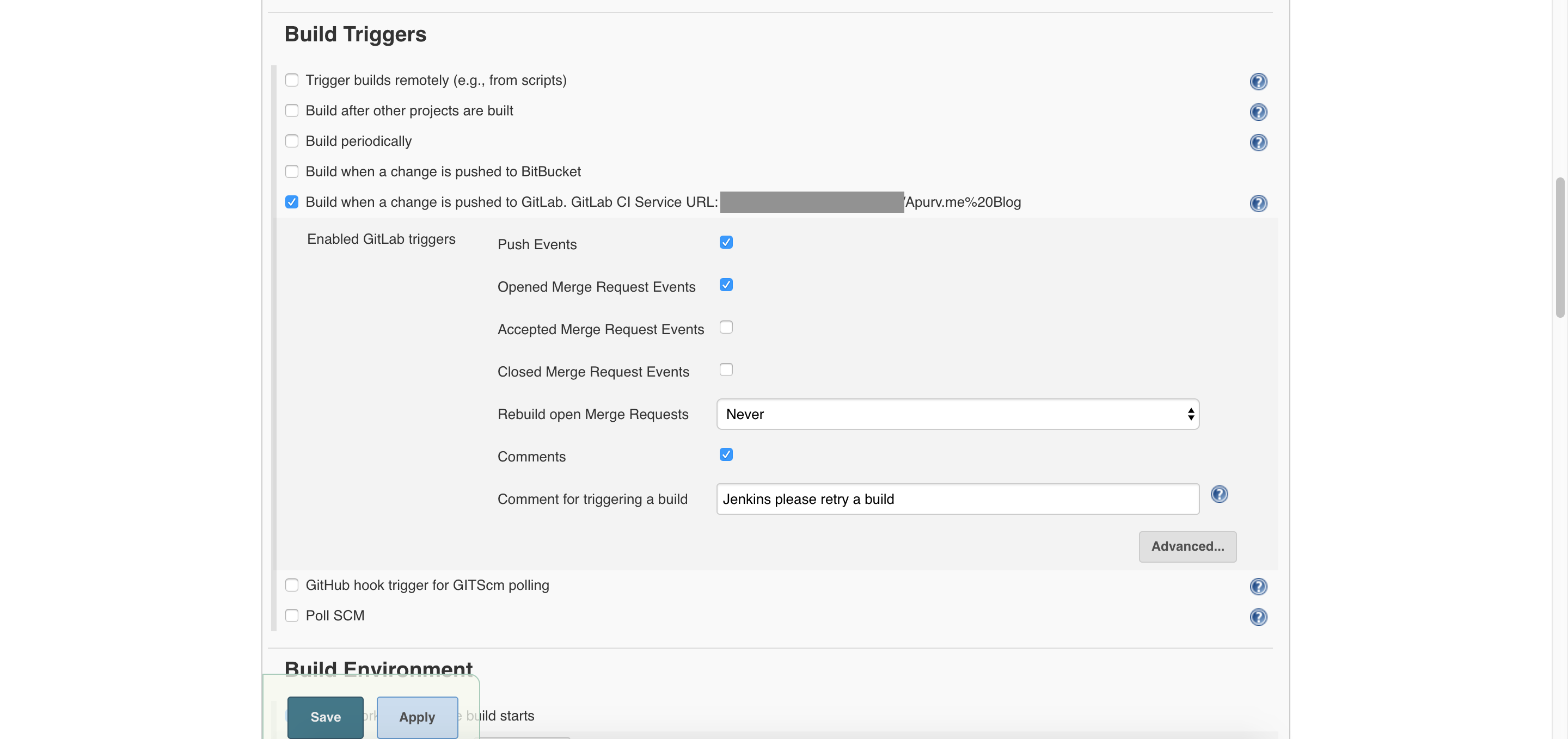1568x739 pixels.
Task: Open help icon for Poll SCM
Action: click(x=1258, y=617)
